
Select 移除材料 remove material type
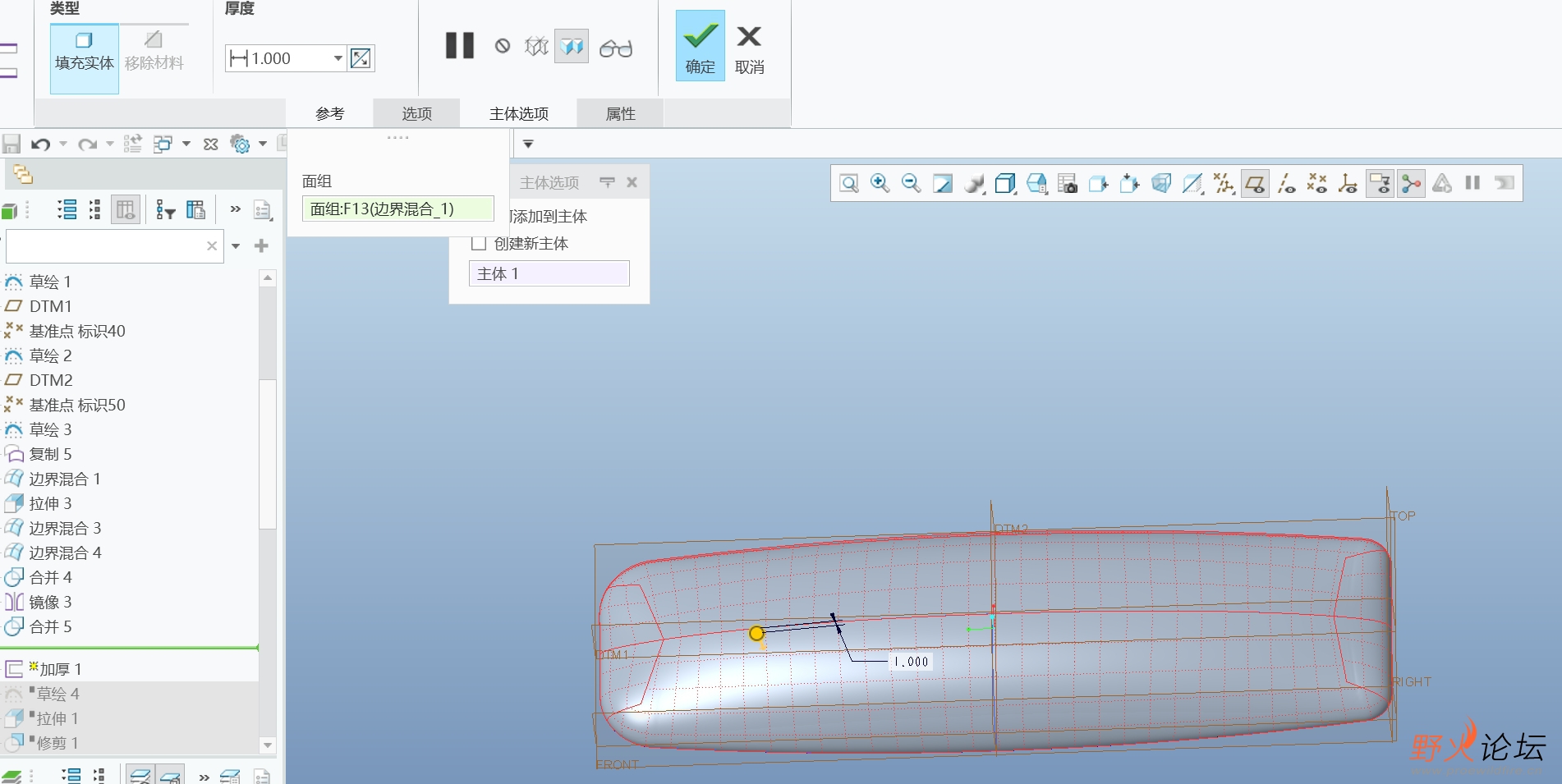[x=154, y=51]
